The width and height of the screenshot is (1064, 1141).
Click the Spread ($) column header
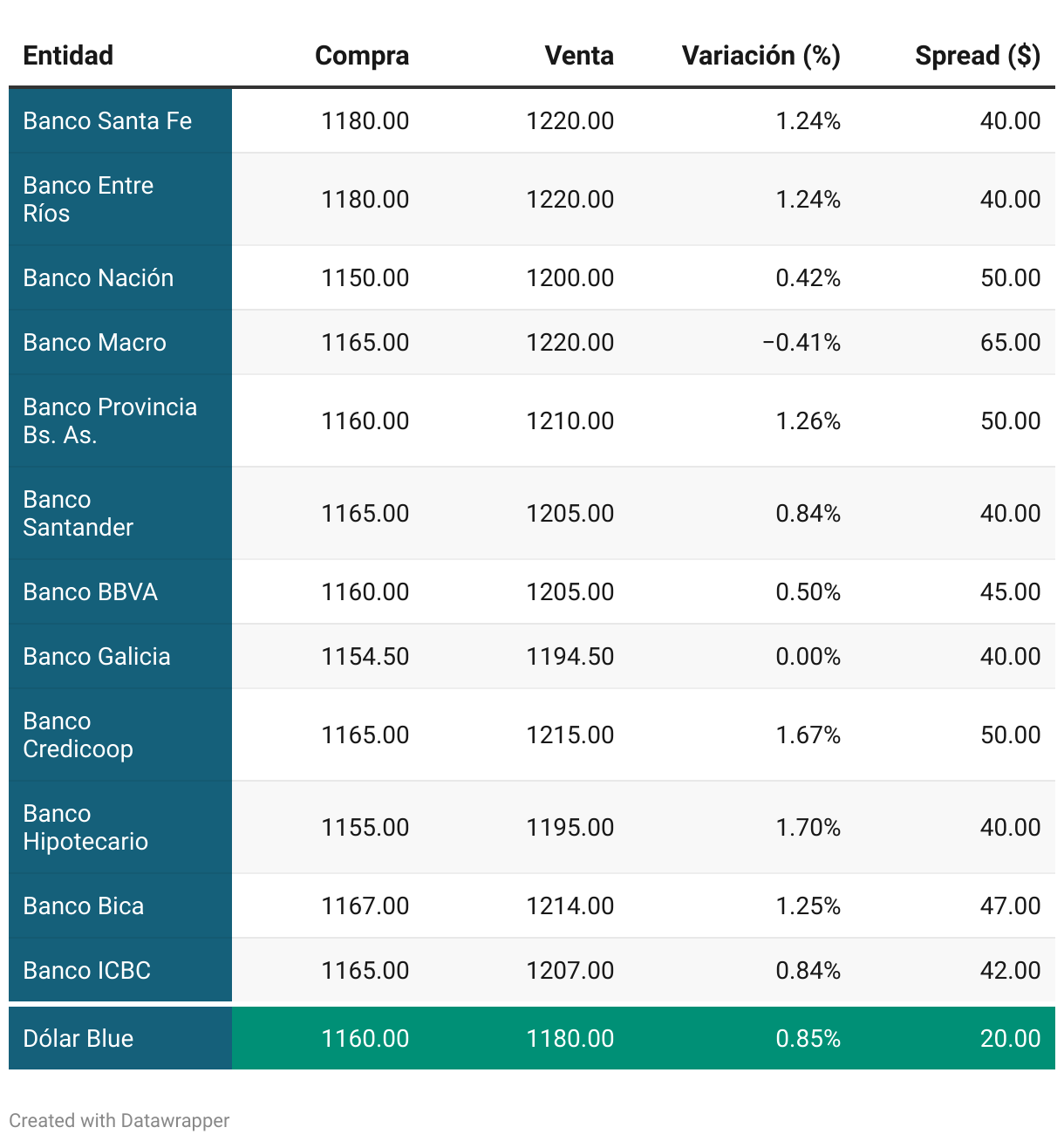pos(977,56)
